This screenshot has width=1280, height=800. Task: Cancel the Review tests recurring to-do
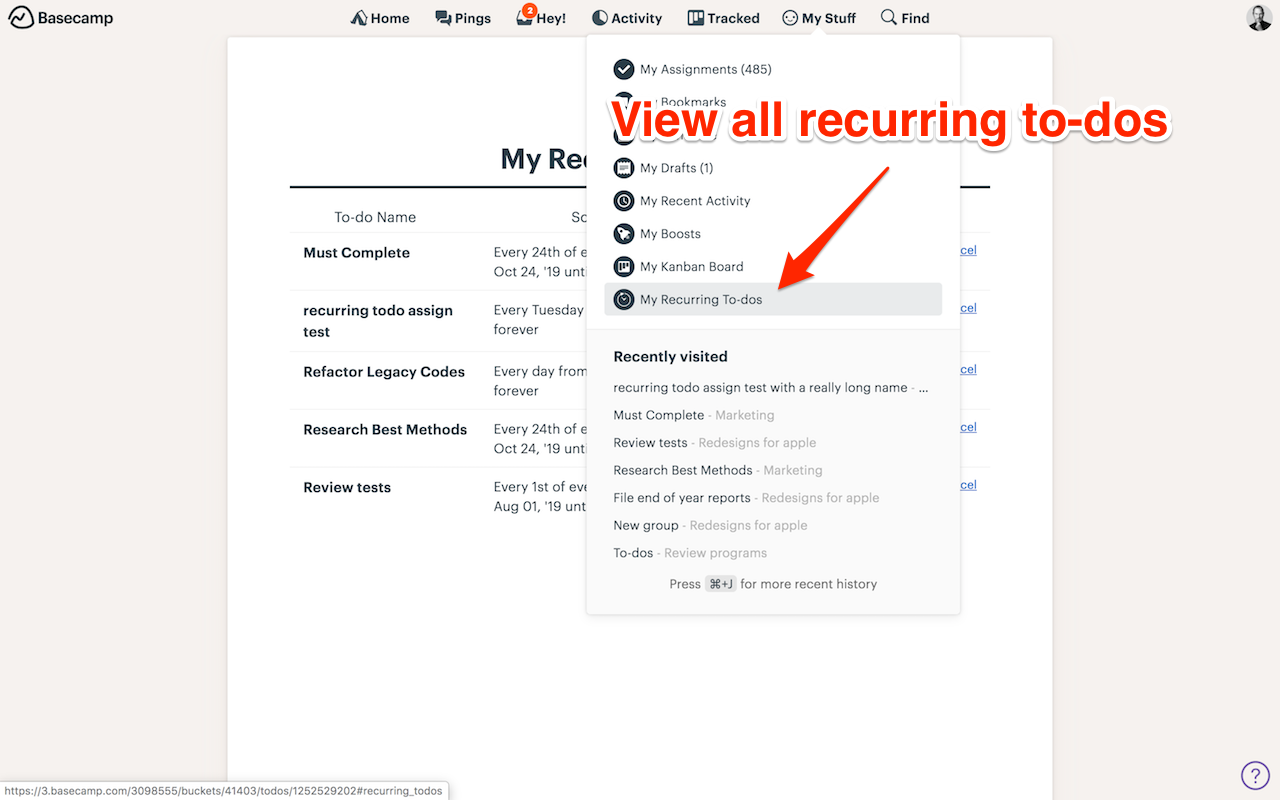968,486
